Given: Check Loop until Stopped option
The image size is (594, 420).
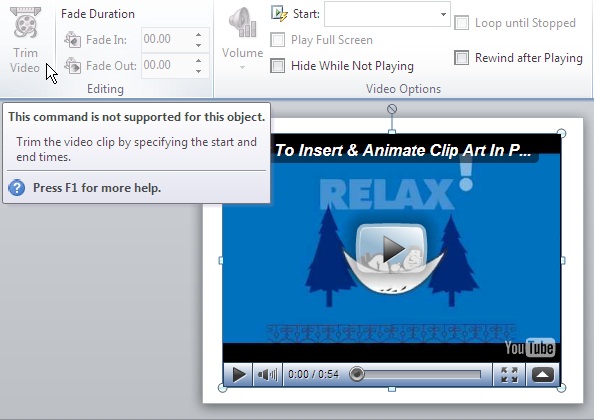Looking at the screenshot, I should (461, 23).
